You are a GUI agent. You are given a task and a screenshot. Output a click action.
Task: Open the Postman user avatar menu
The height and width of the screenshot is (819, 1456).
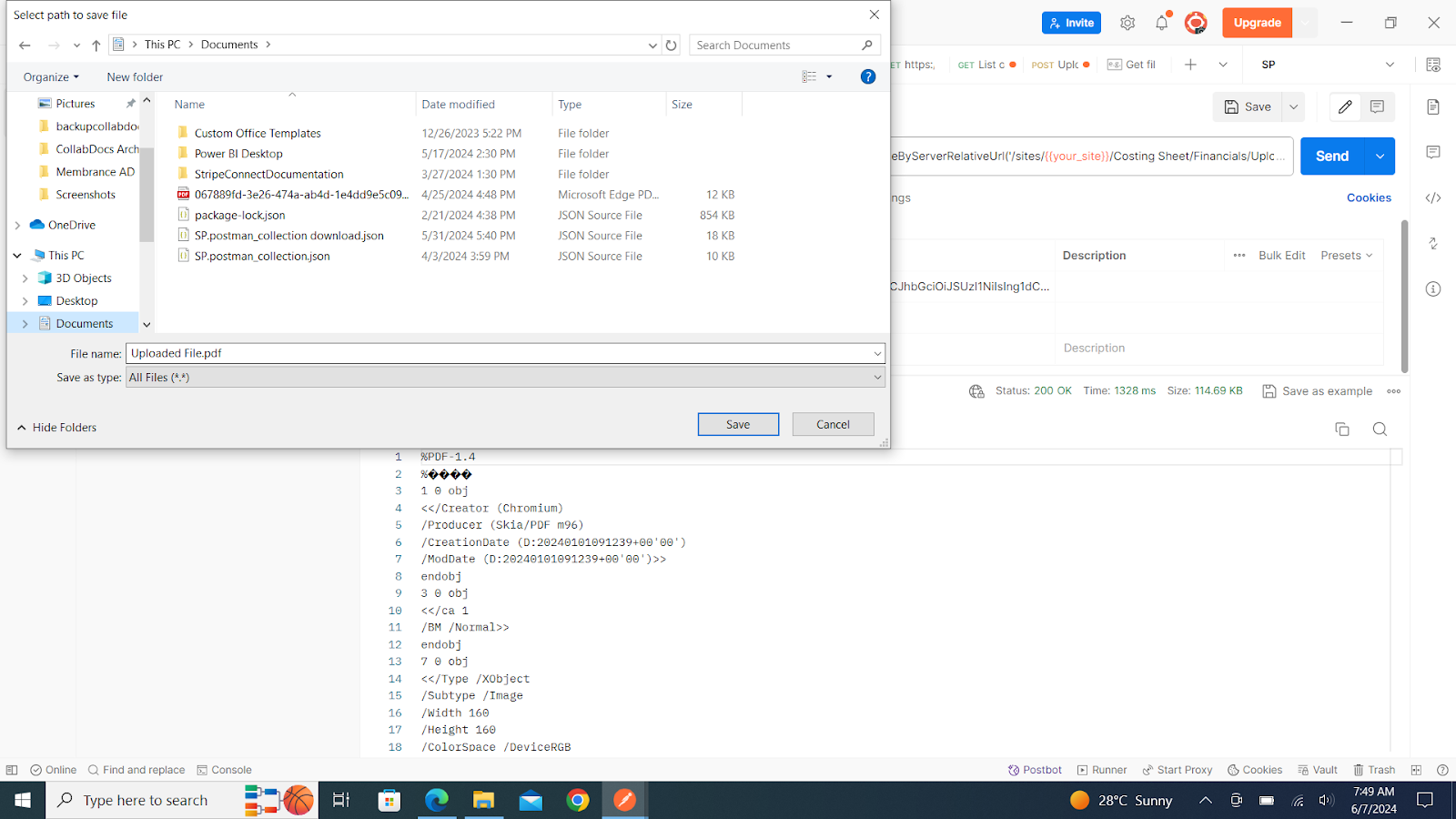tap(1196, 23)
